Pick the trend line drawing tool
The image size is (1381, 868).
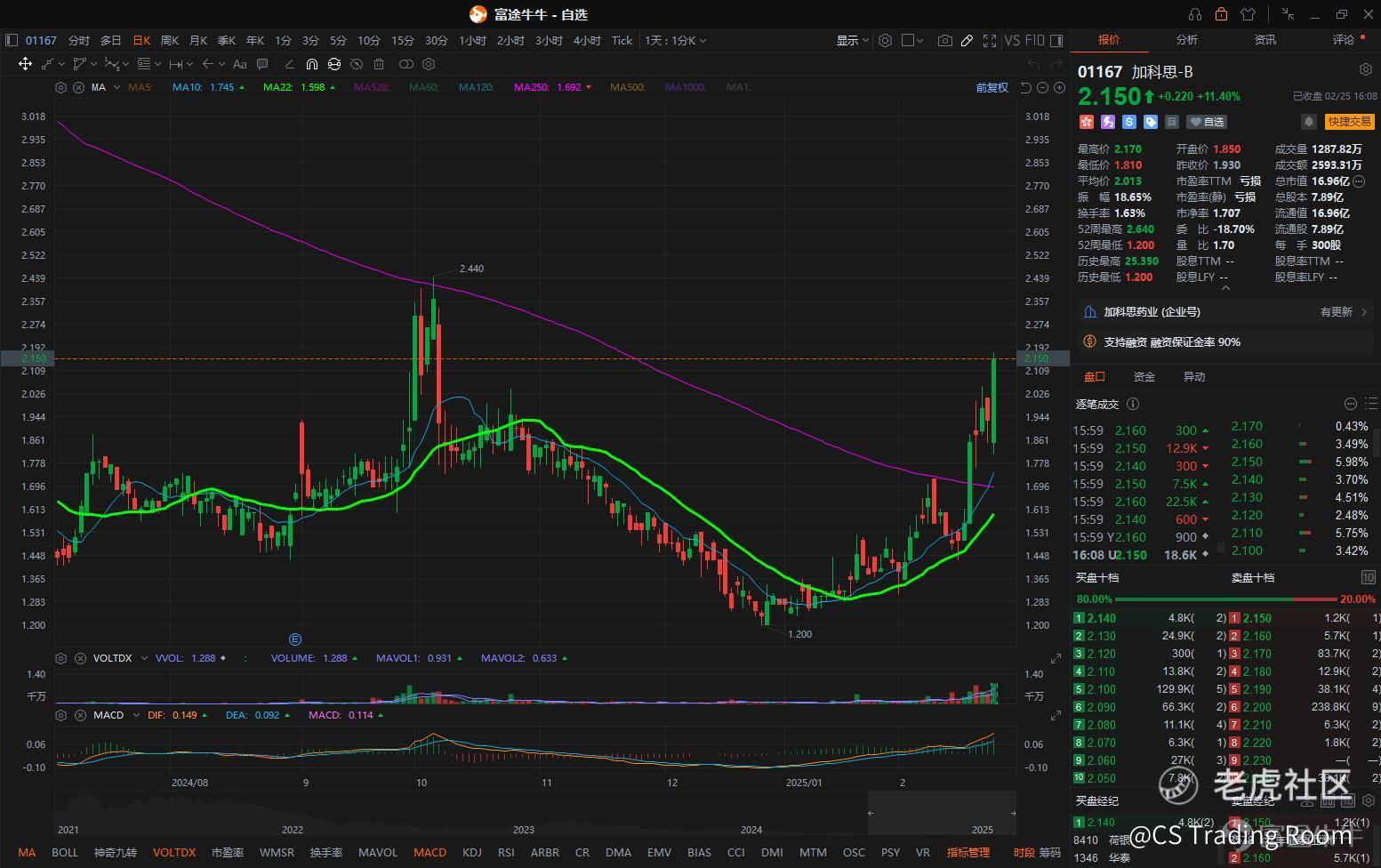[x=48, y=64]
